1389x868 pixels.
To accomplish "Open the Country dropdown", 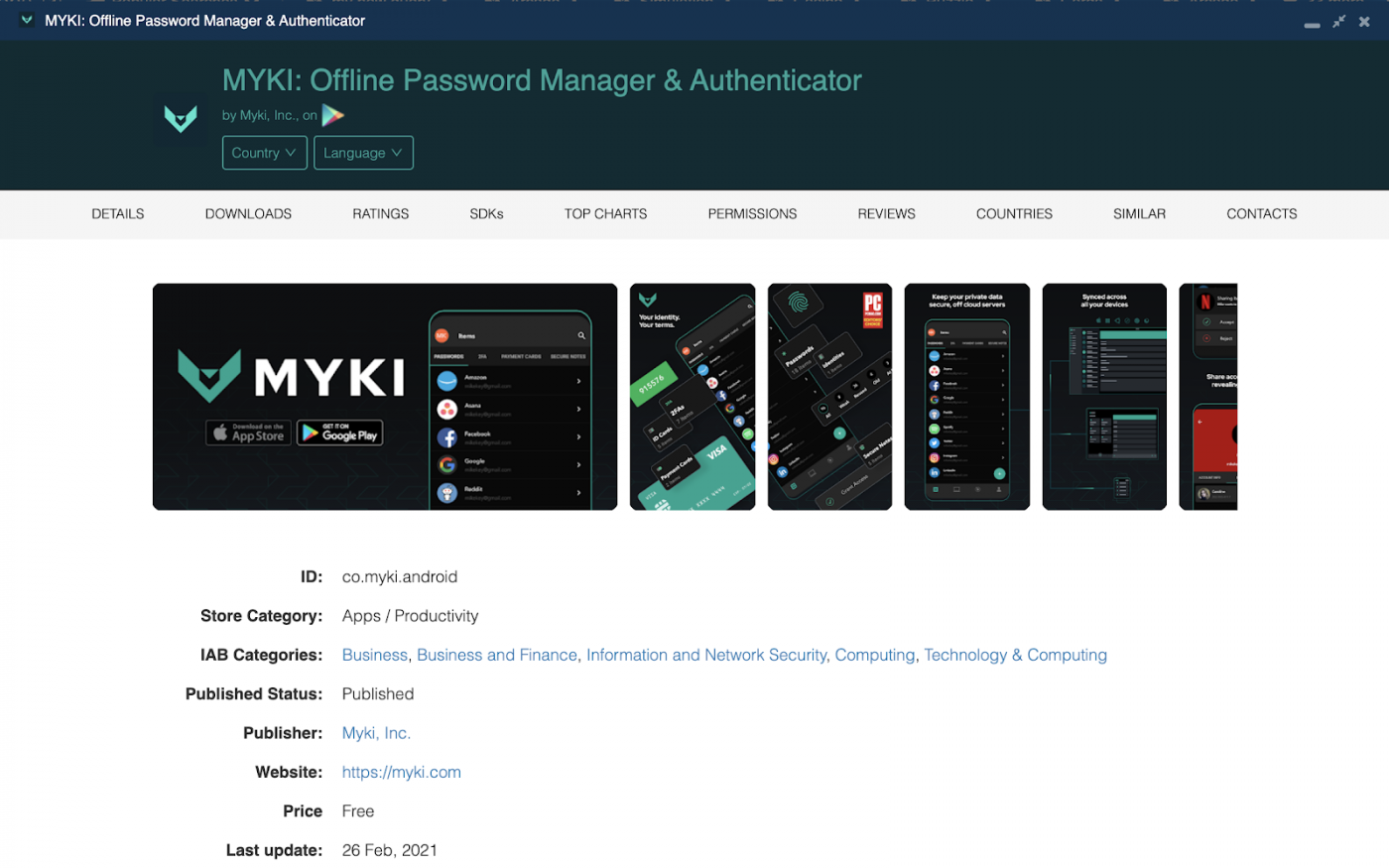I will pos(264,152).
